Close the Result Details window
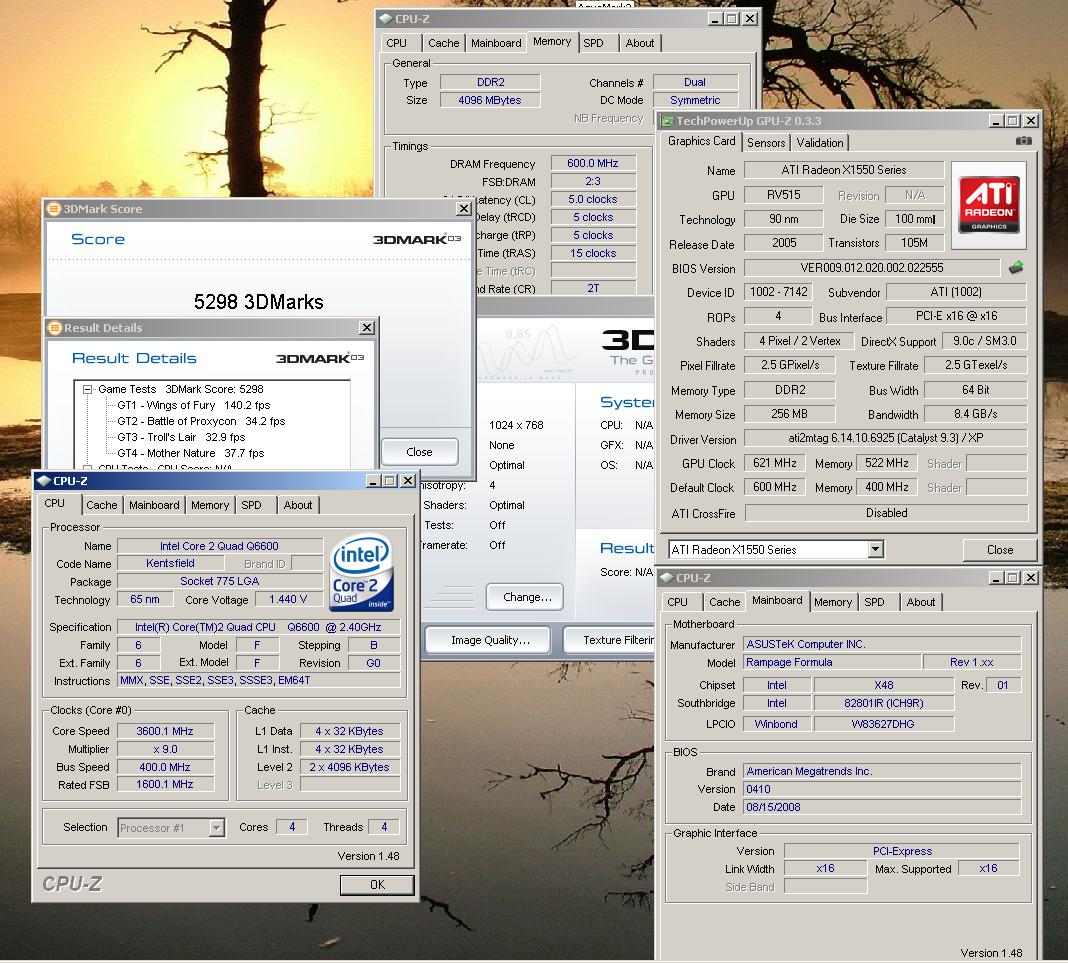This screenshot has height=963, width=1068. (366, 328)
